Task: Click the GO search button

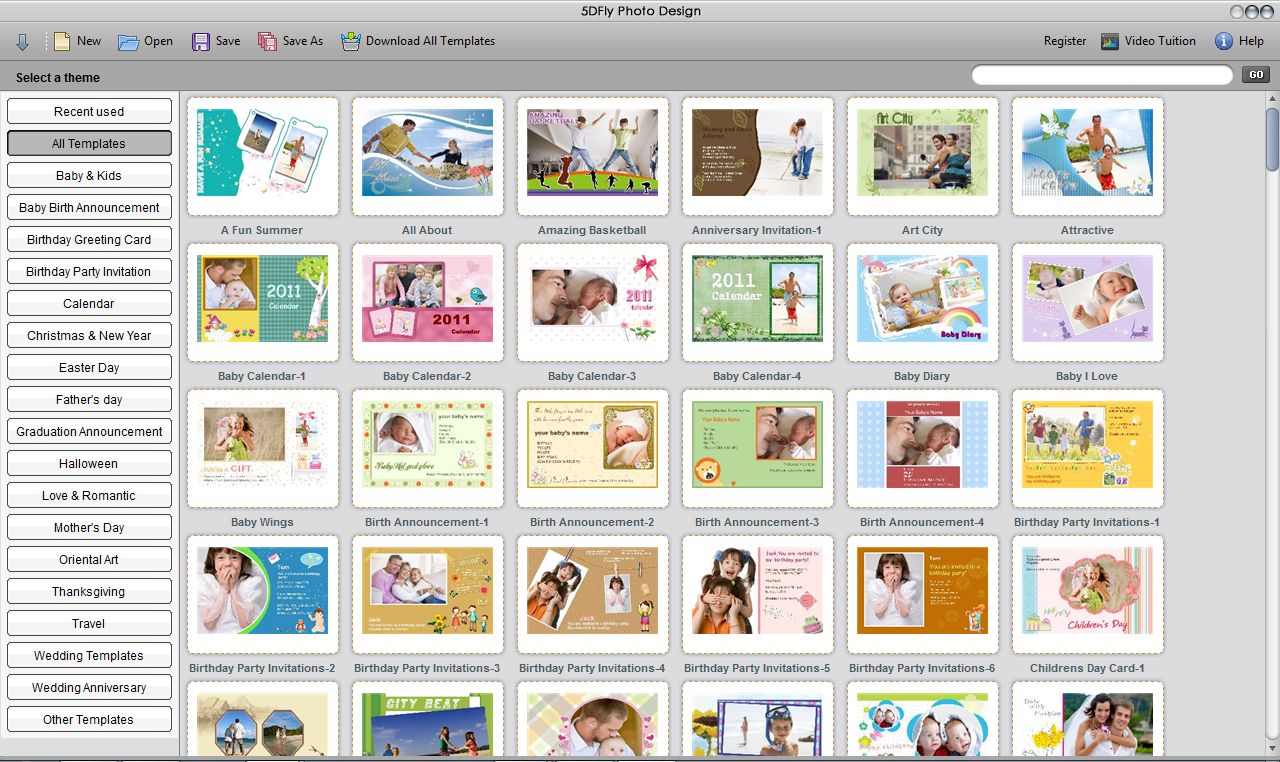Action: coord(1255,75)
